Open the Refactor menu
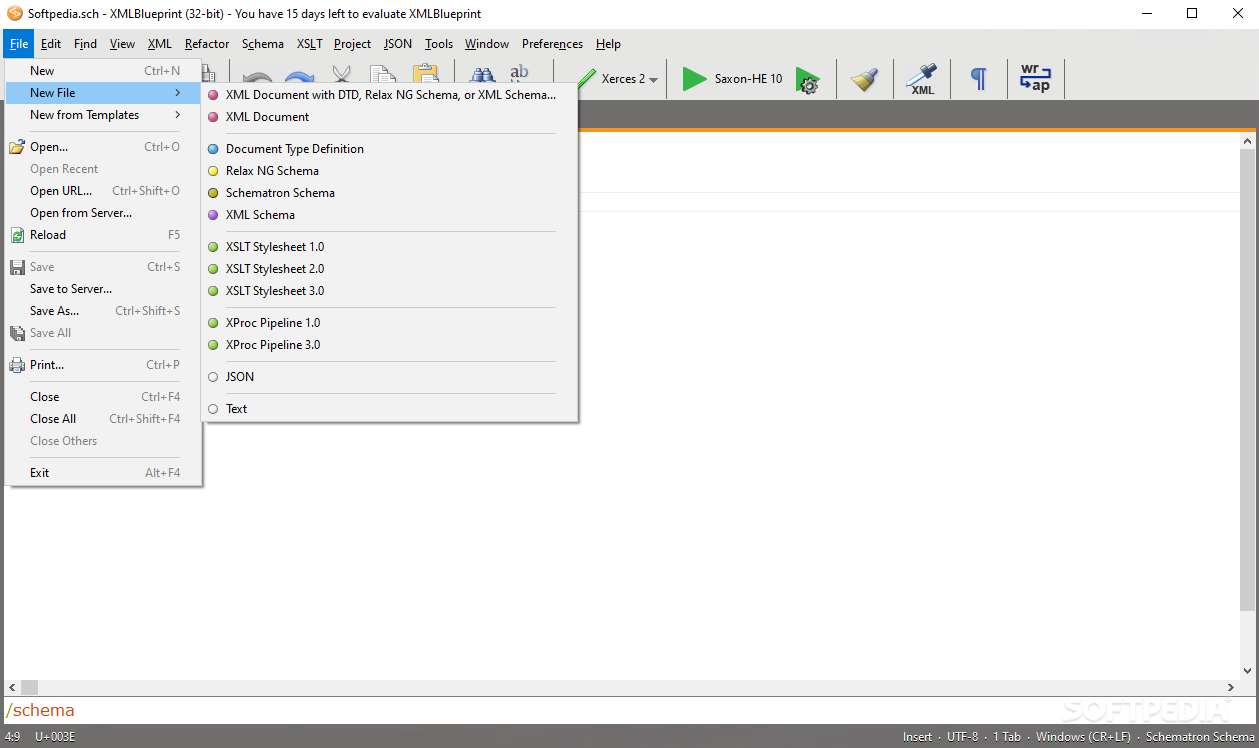This screenshot has height=748, width=1259. click(x=207, y=44)
